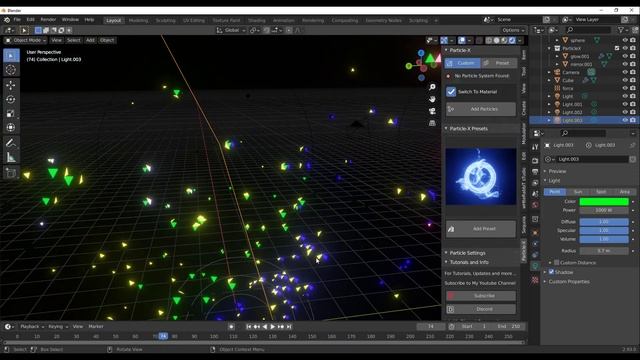Play the animation in reverse
640x360 pixels.
coord(264,327)
